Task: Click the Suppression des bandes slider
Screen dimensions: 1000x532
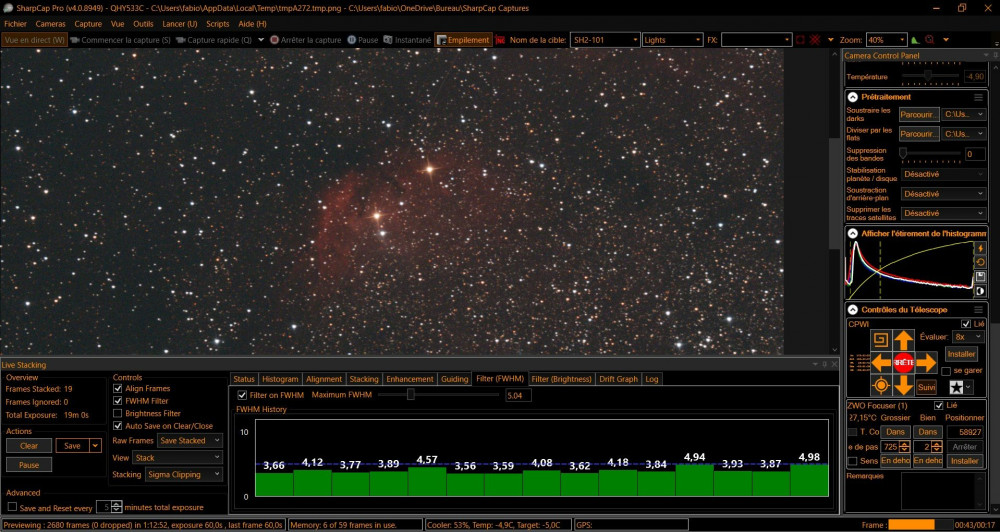Action: pyautogui.click(x=931, y=153)
